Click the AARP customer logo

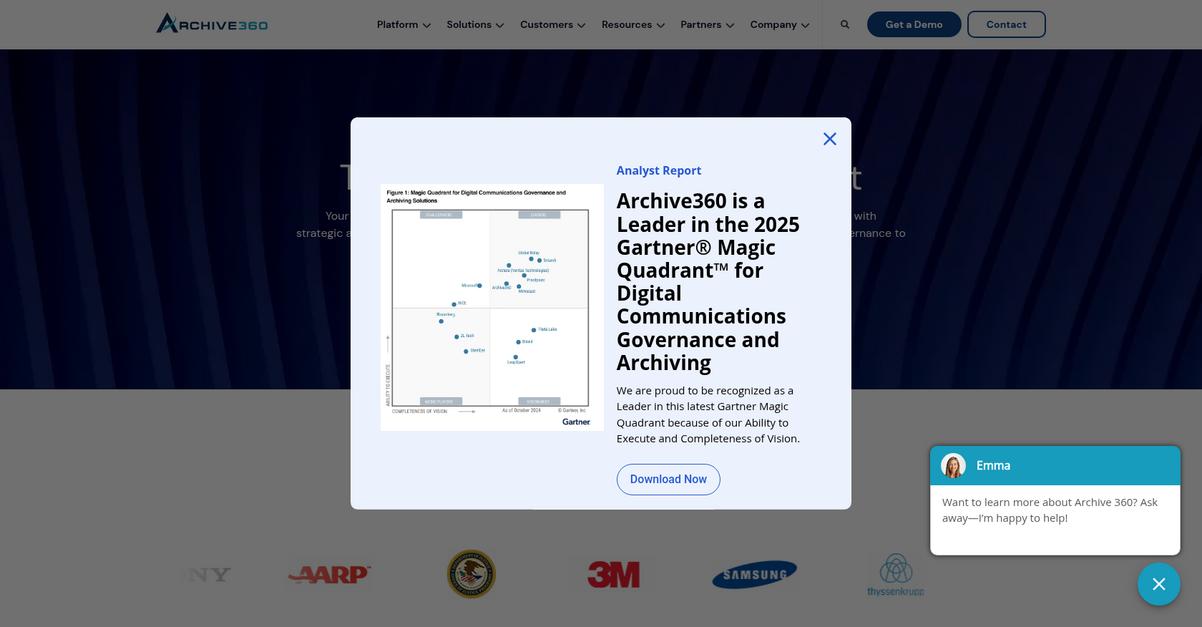pyautogui.click(x=330, y=574)
